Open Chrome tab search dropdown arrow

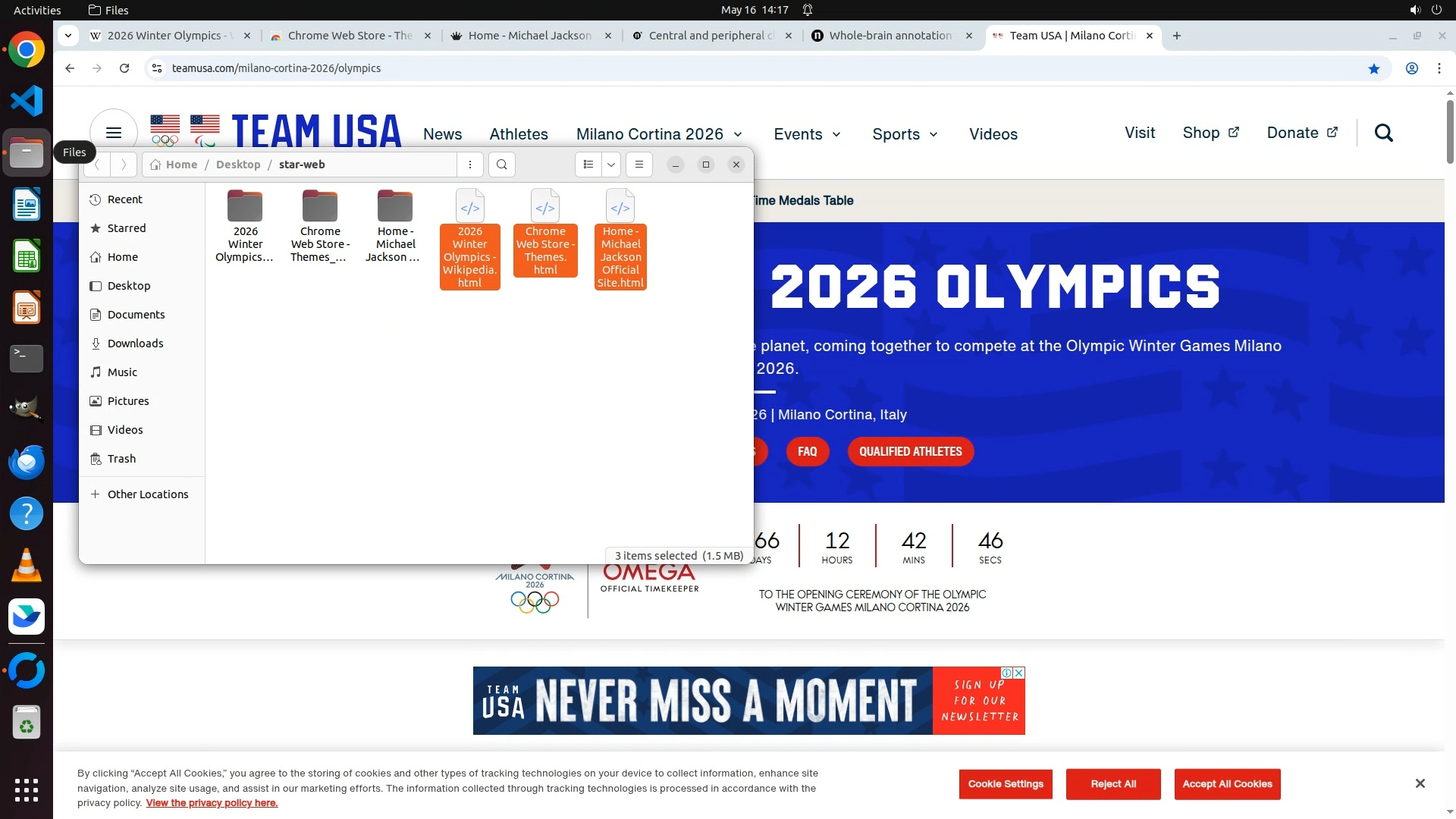click(x=68, y=36)
